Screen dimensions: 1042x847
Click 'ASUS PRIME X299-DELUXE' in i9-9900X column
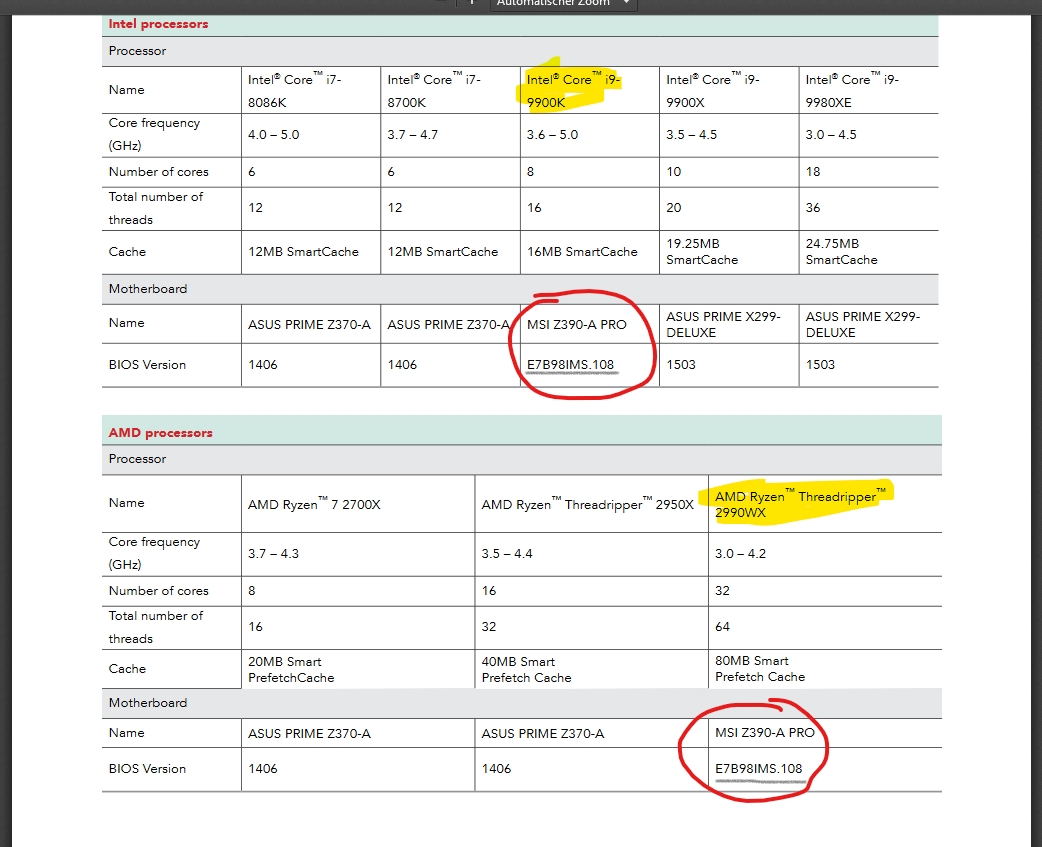[x=723, y=325]
